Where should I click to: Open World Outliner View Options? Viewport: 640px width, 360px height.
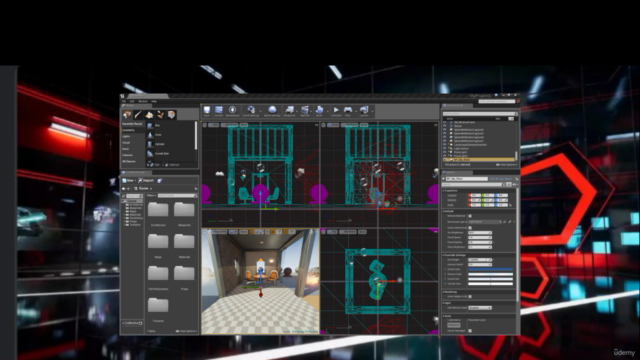tap(506, 164)
